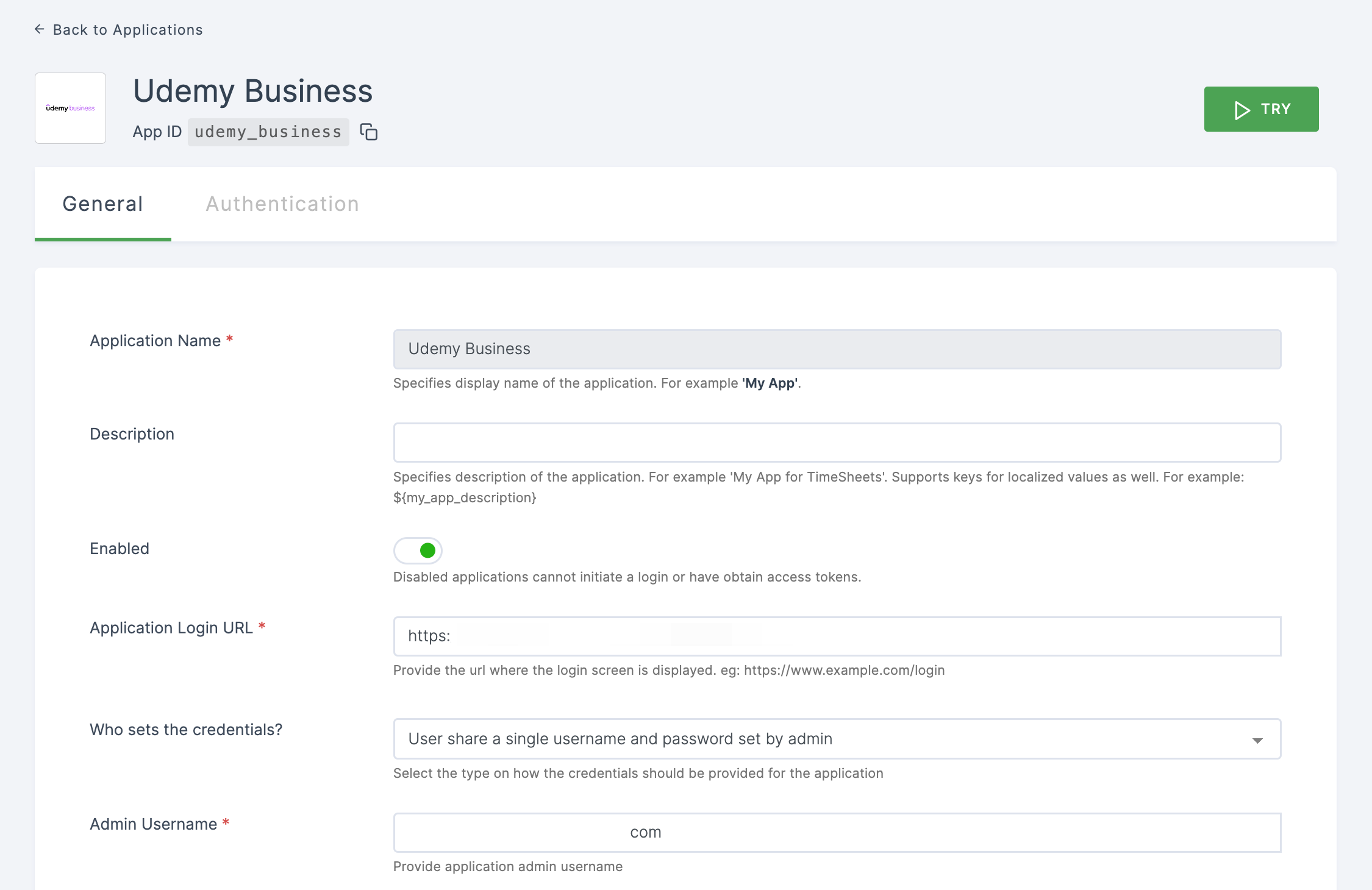Focus the Description input field
Image resolution: width=1372 pixels, height=890 pixels.
(837, 443)
